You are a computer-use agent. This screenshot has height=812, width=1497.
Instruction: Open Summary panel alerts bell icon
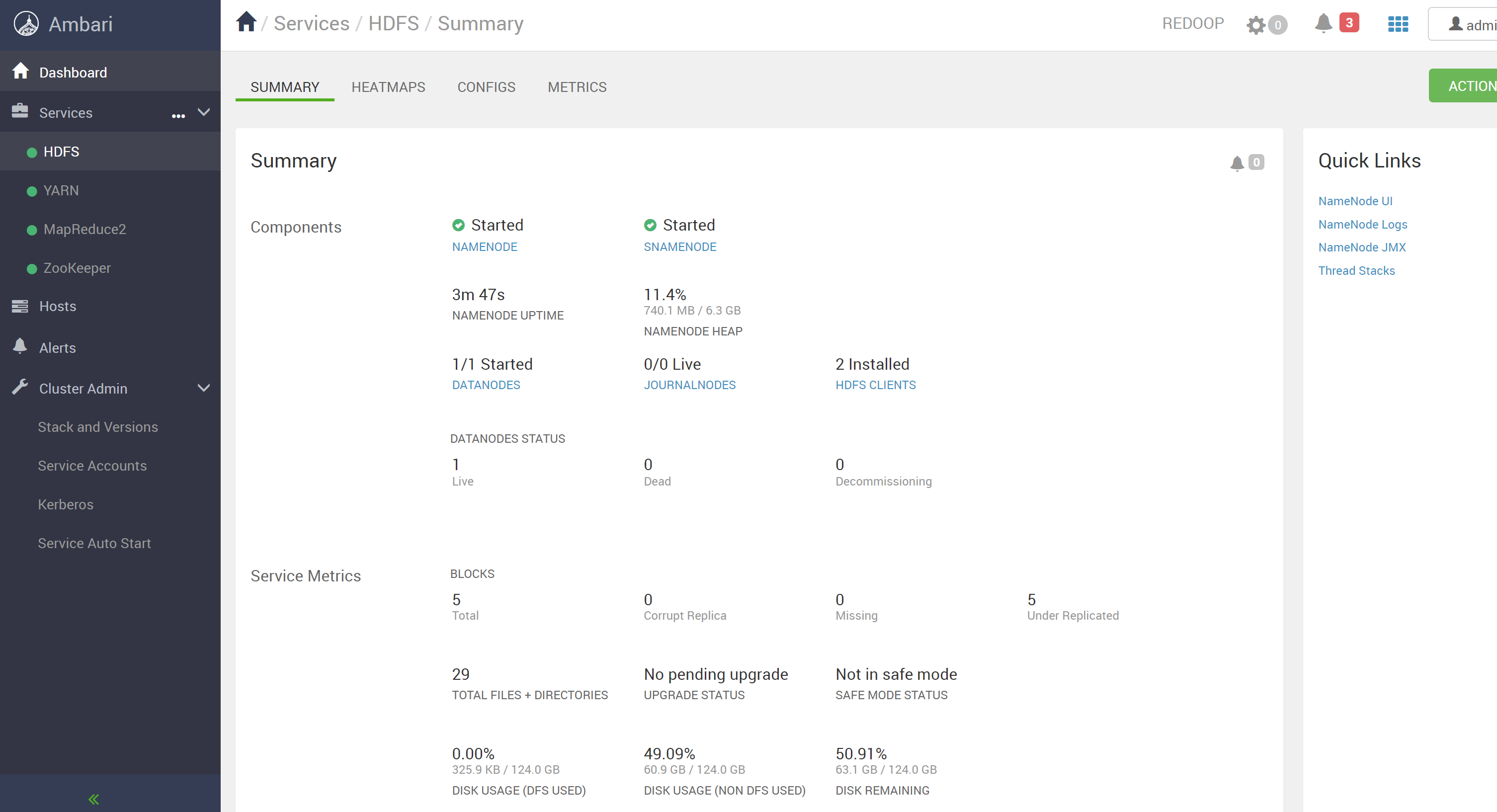[x=1237, y=163]
